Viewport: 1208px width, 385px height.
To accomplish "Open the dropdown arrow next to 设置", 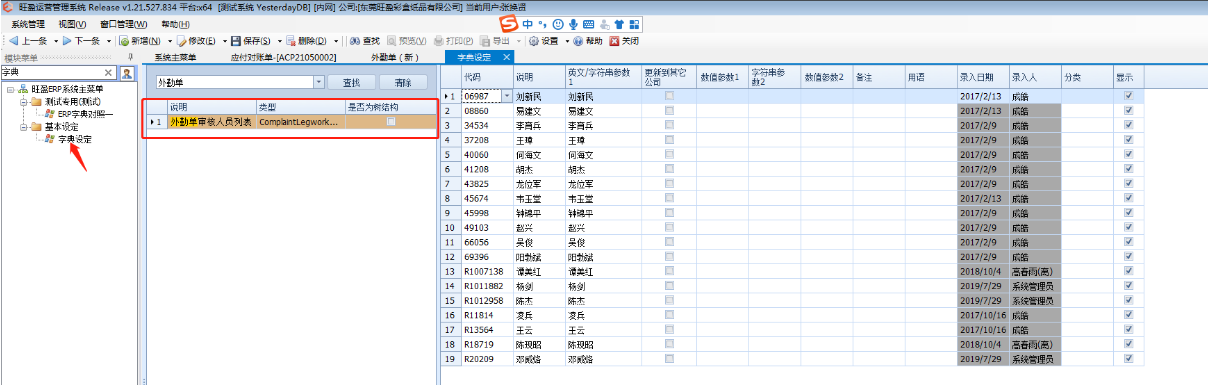I will pyautogui.click(x=566, y=41).
